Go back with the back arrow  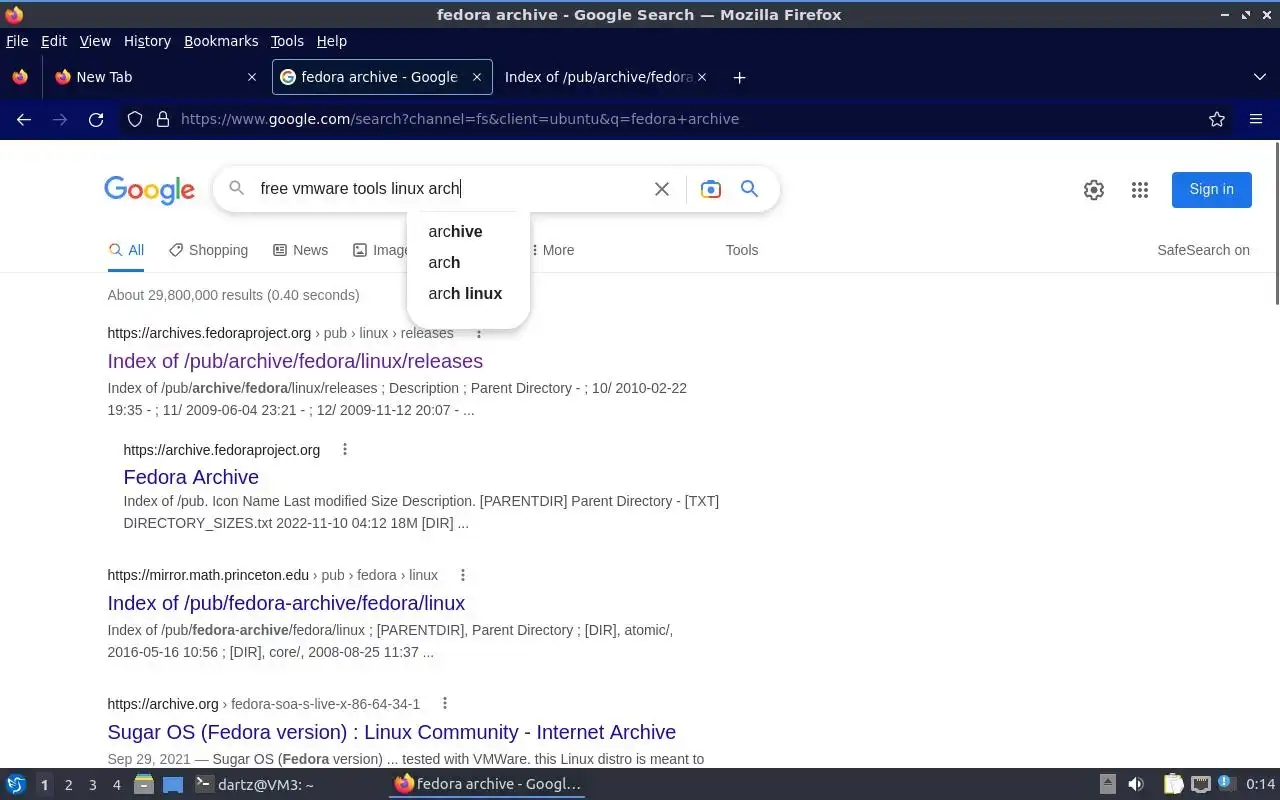coord(24,119)
